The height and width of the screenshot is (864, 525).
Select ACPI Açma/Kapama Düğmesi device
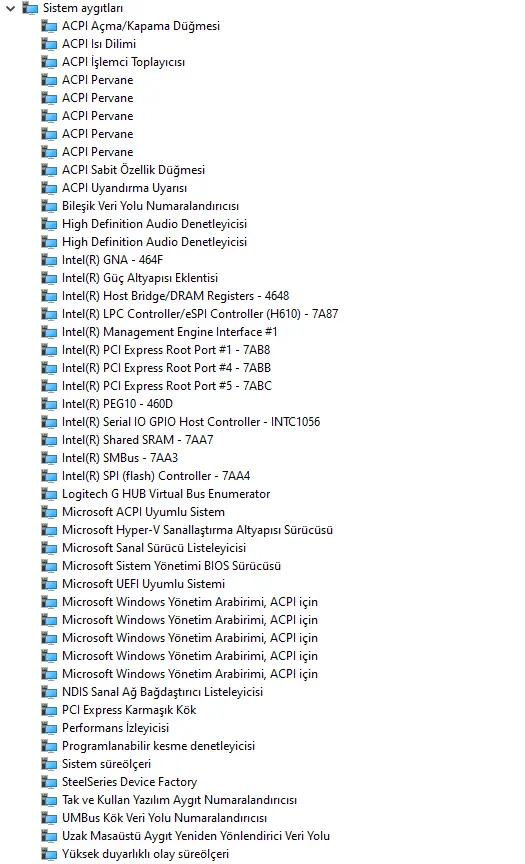pos(141,26)
